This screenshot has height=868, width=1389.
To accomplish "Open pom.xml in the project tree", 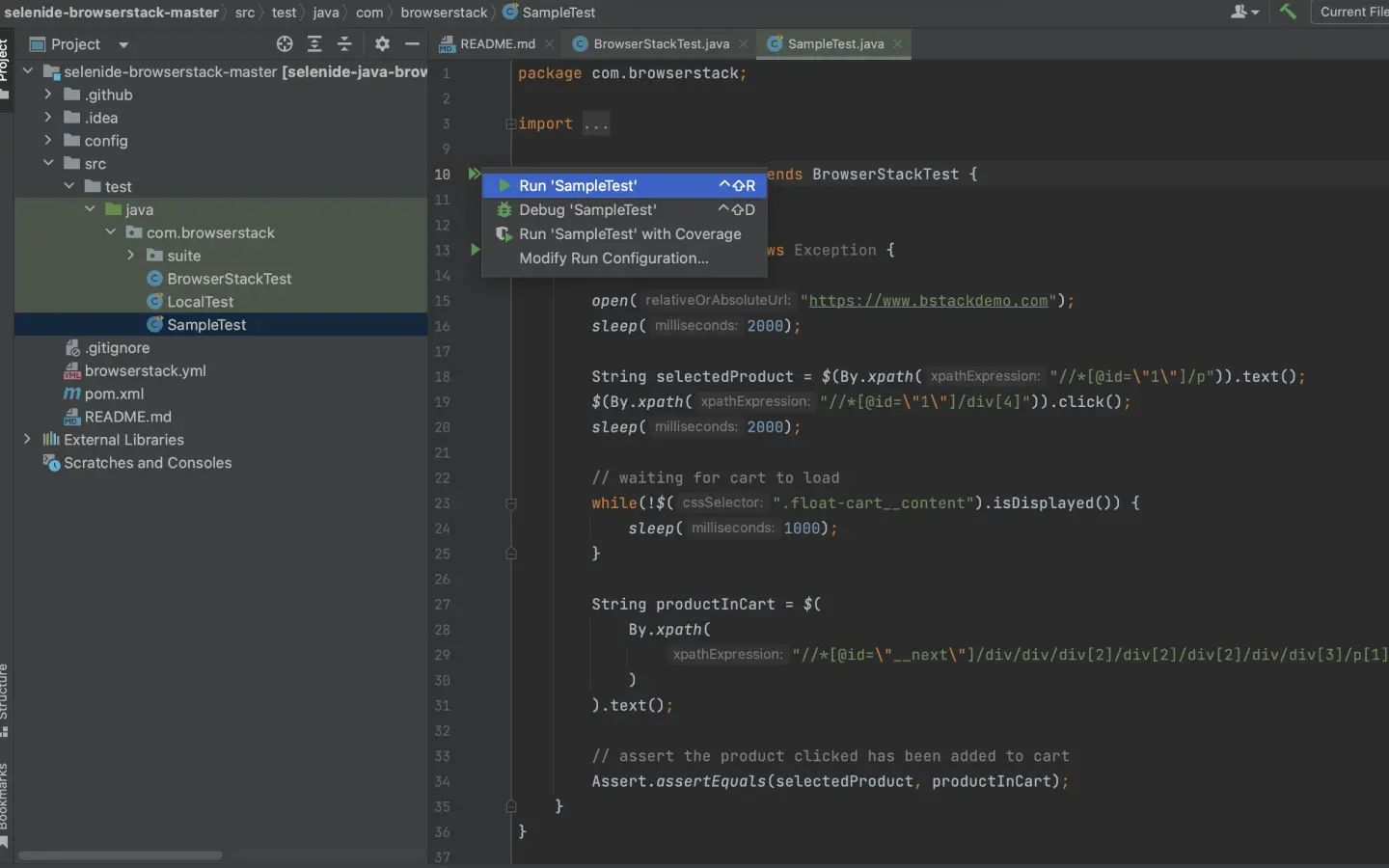I will pyautogui.click(x=114, y=393).
